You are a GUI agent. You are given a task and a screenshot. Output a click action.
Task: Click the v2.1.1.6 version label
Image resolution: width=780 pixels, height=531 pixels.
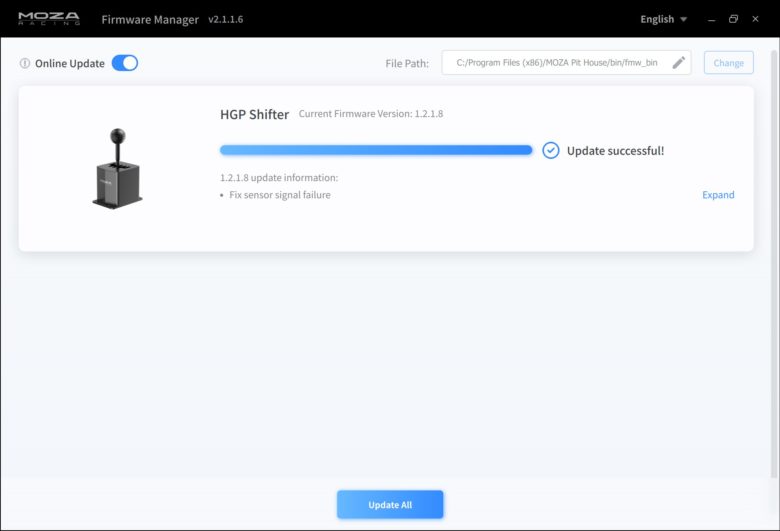[x=225, y=19]
